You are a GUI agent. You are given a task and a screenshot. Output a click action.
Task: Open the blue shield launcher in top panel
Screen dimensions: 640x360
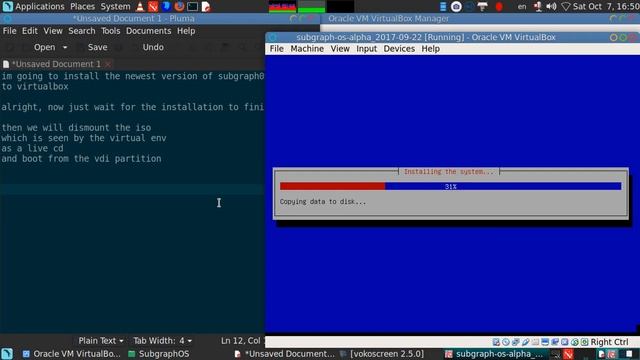(166, 7)
